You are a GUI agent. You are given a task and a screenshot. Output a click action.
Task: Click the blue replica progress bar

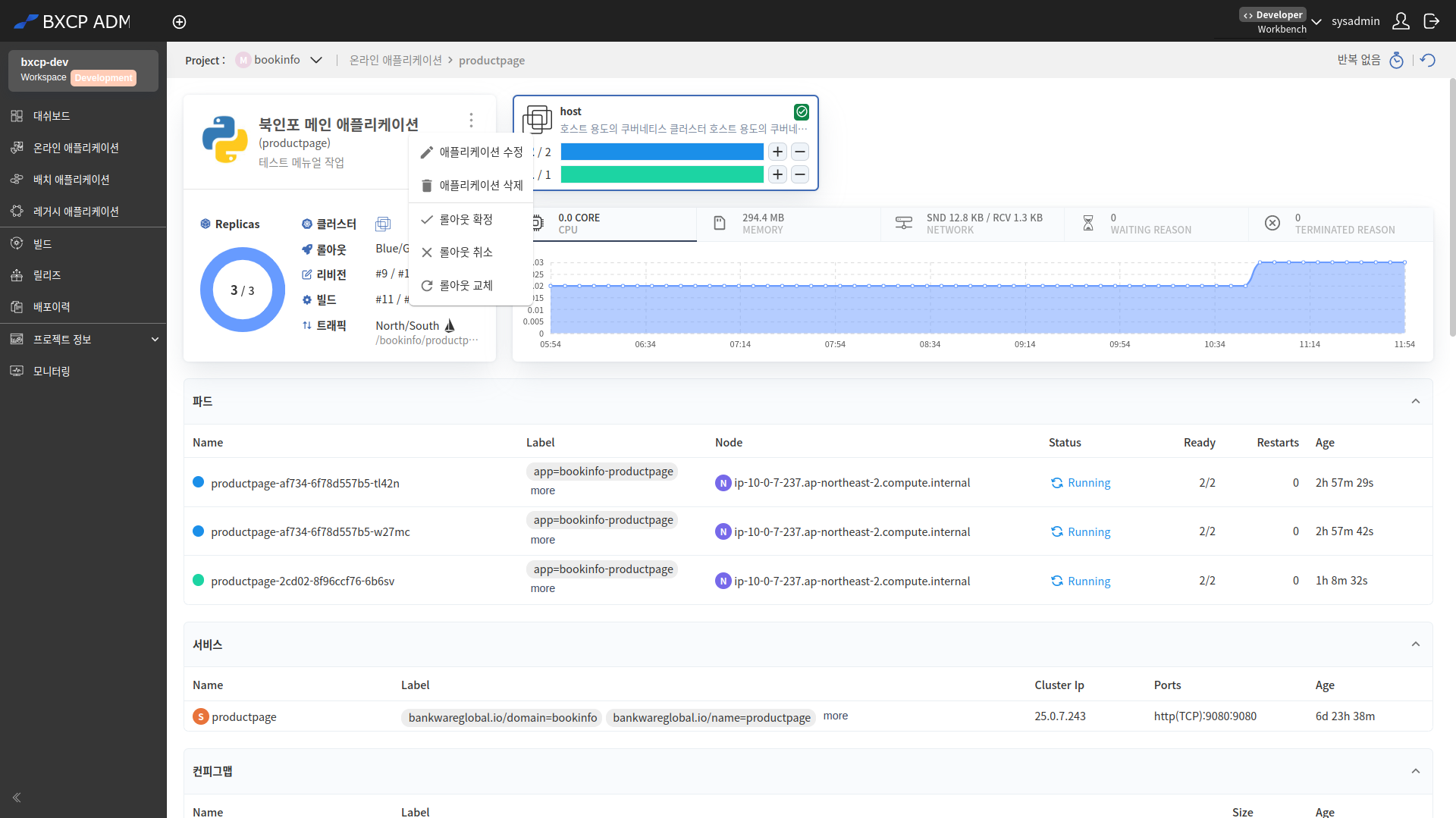[662, 152]
